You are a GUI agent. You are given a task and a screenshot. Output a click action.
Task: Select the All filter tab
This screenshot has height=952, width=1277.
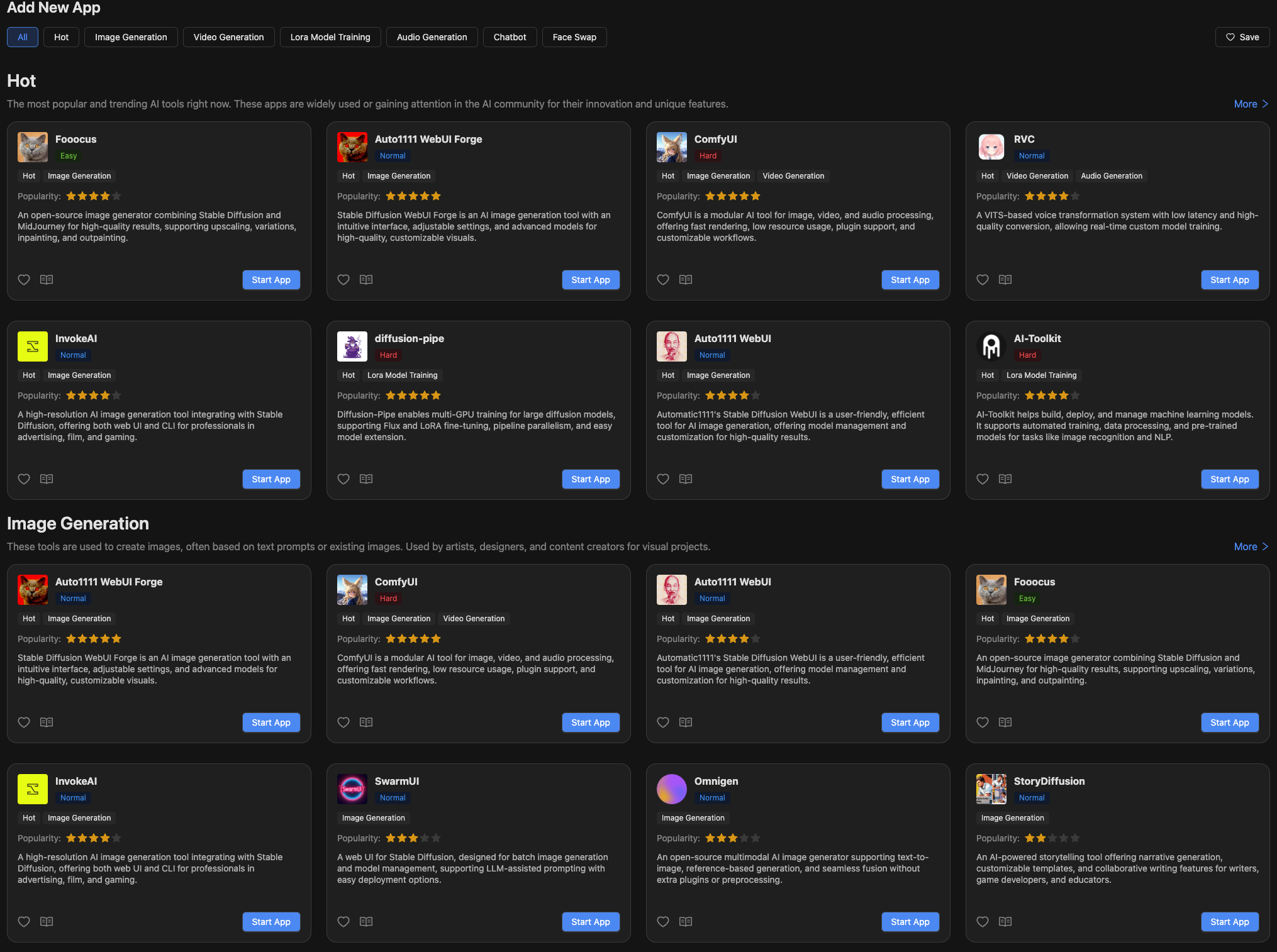23,37
